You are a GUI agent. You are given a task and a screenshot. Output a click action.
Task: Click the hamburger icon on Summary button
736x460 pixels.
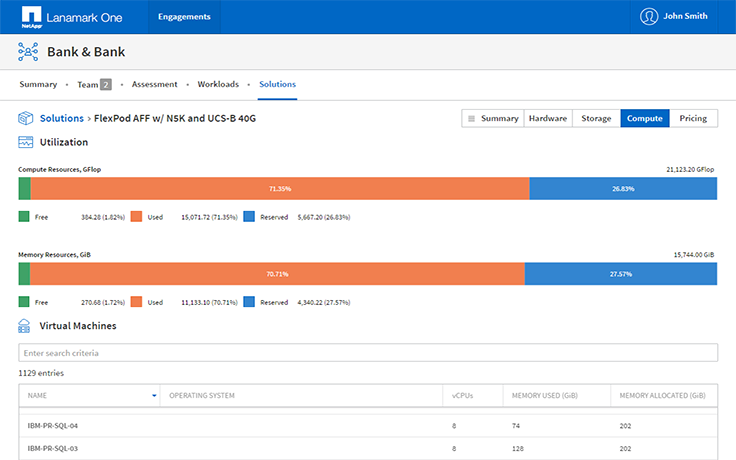471,118
